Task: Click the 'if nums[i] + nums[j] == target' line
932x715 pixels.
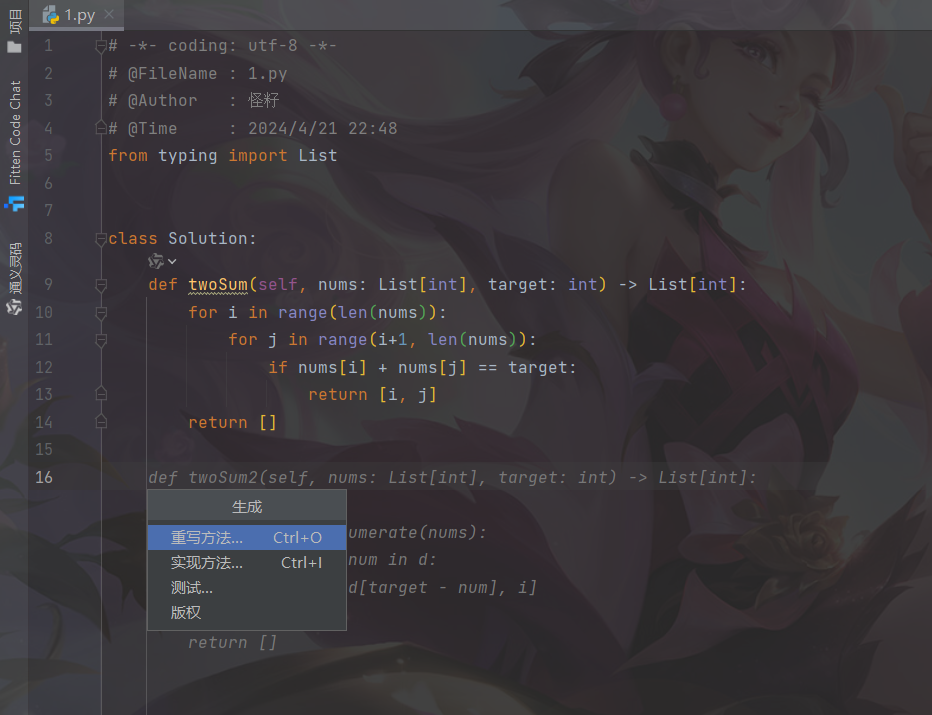Action: (422, 367)
